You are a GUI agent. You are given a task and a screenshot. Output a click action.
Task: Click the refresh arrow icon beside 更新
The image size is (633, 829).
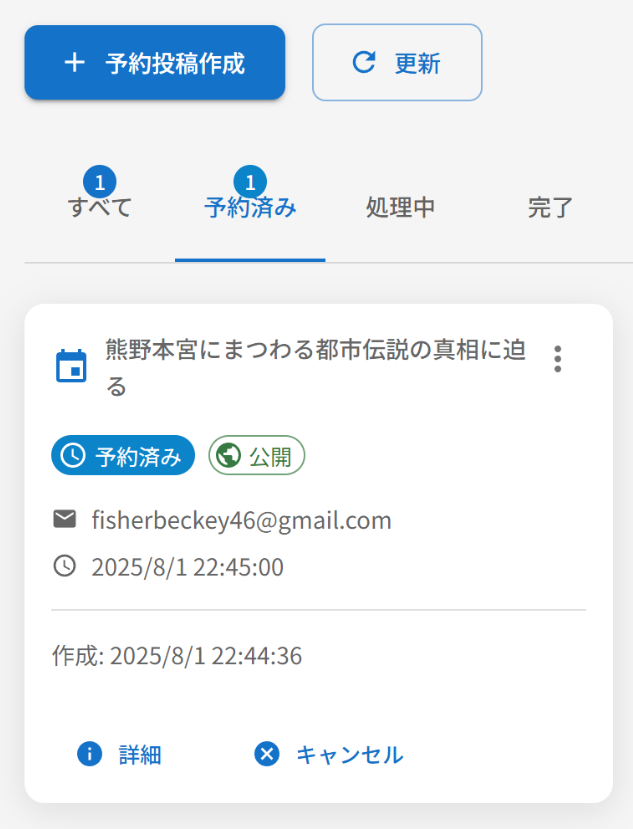(364, 62)
